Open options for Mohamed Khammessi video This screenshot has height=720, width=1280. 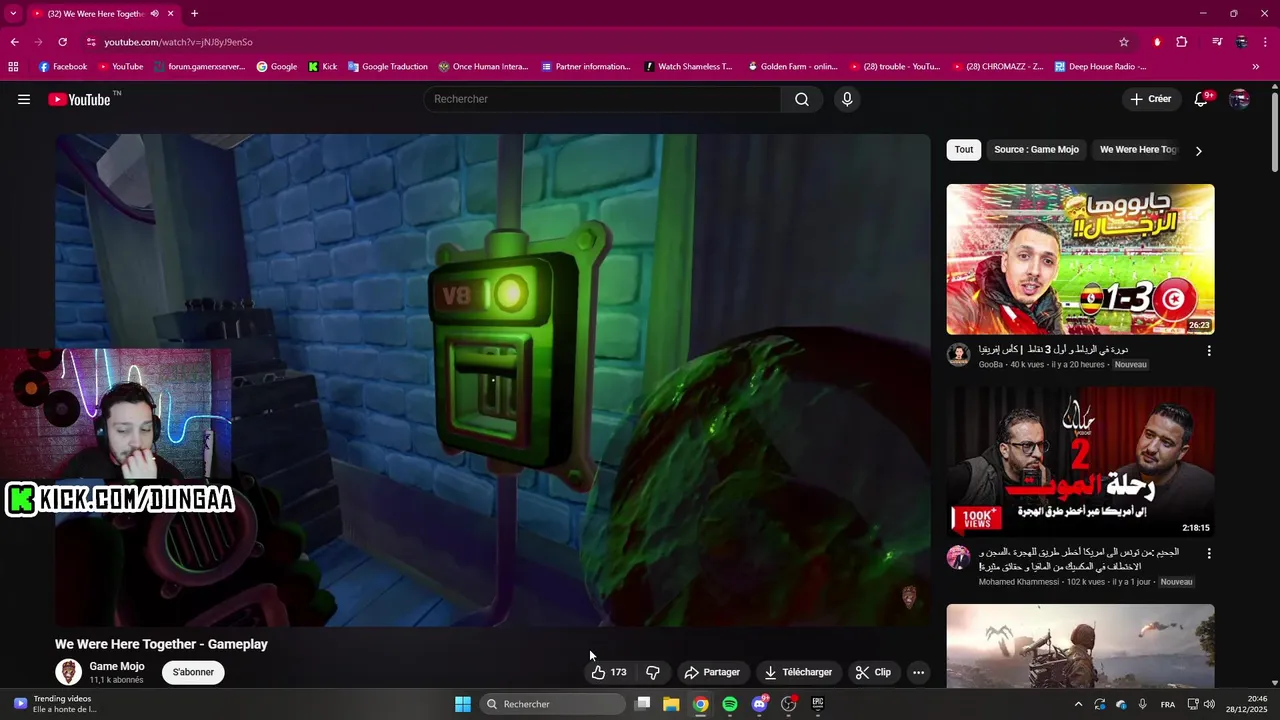[x=1209, y=553]
